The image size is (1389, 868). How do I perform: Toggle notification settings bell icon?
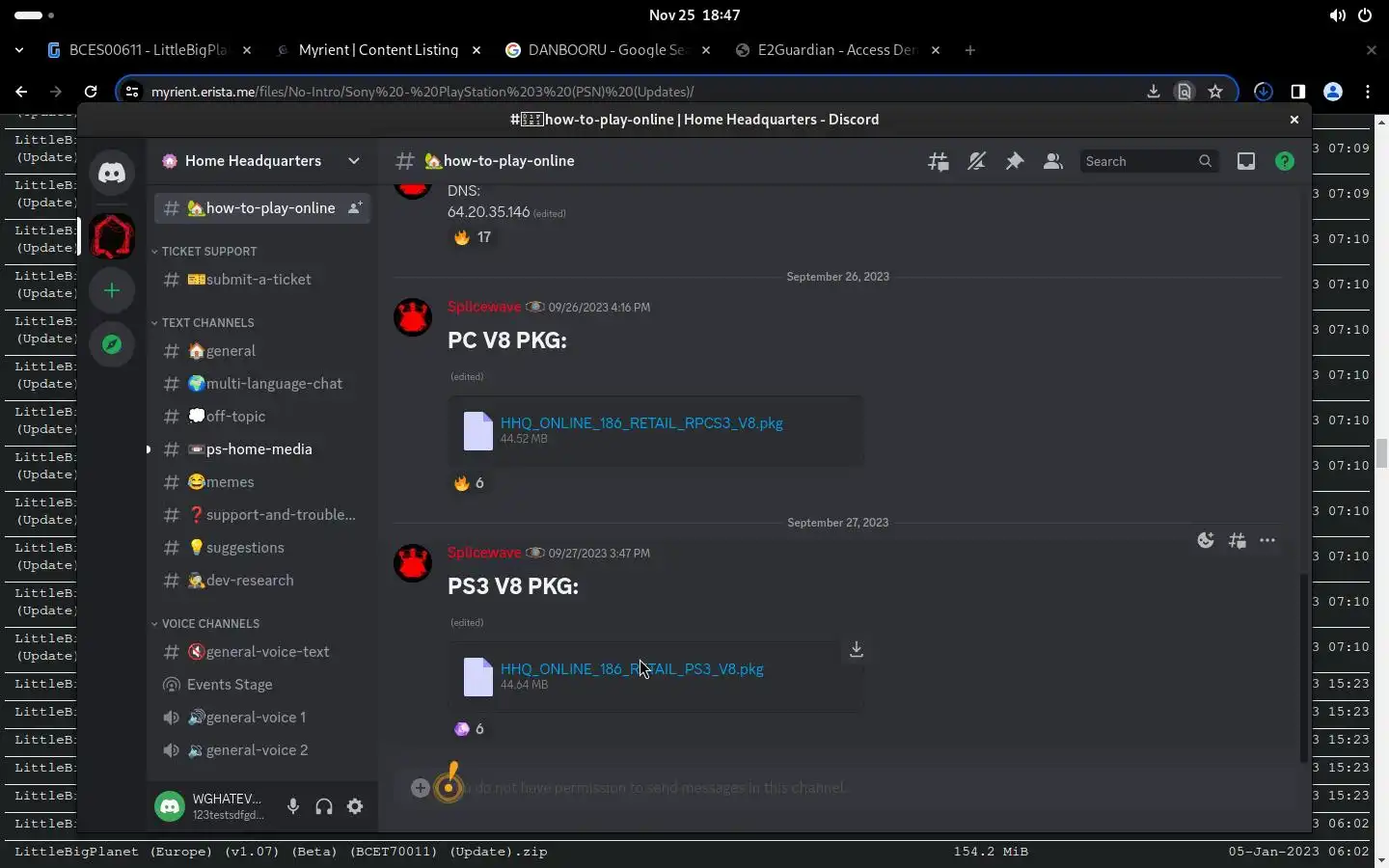click(976, 162)
